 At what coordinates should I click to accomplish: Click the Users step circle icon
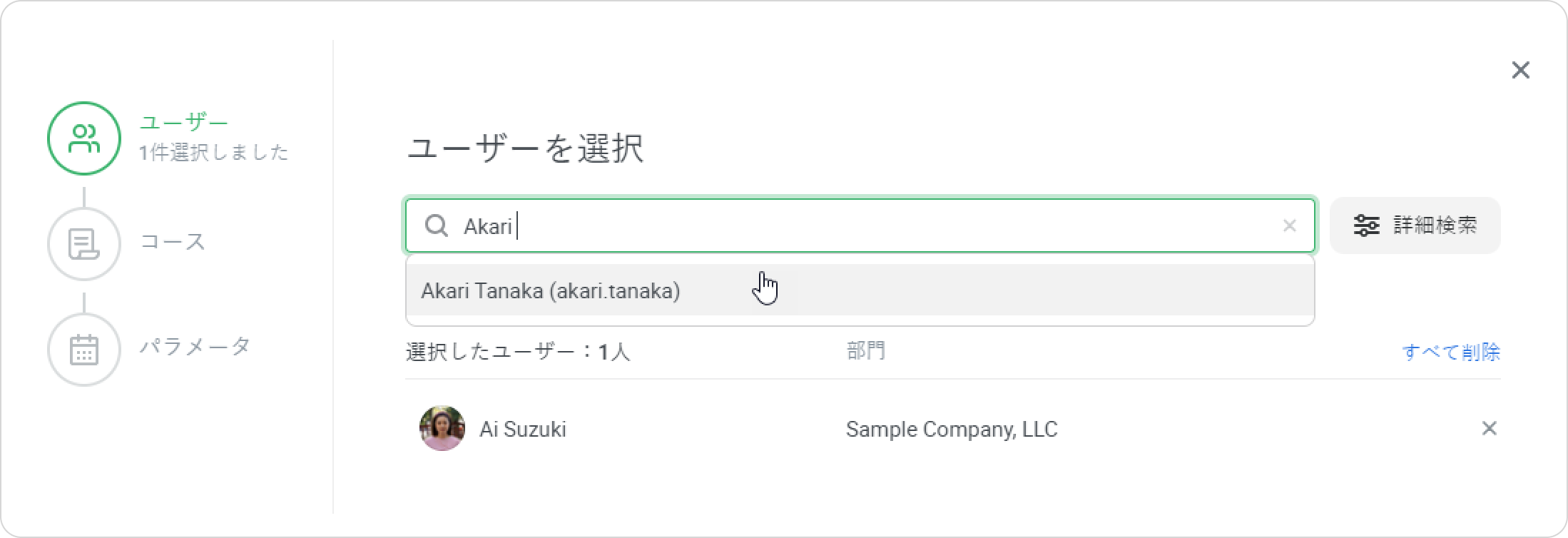[84, 138]
